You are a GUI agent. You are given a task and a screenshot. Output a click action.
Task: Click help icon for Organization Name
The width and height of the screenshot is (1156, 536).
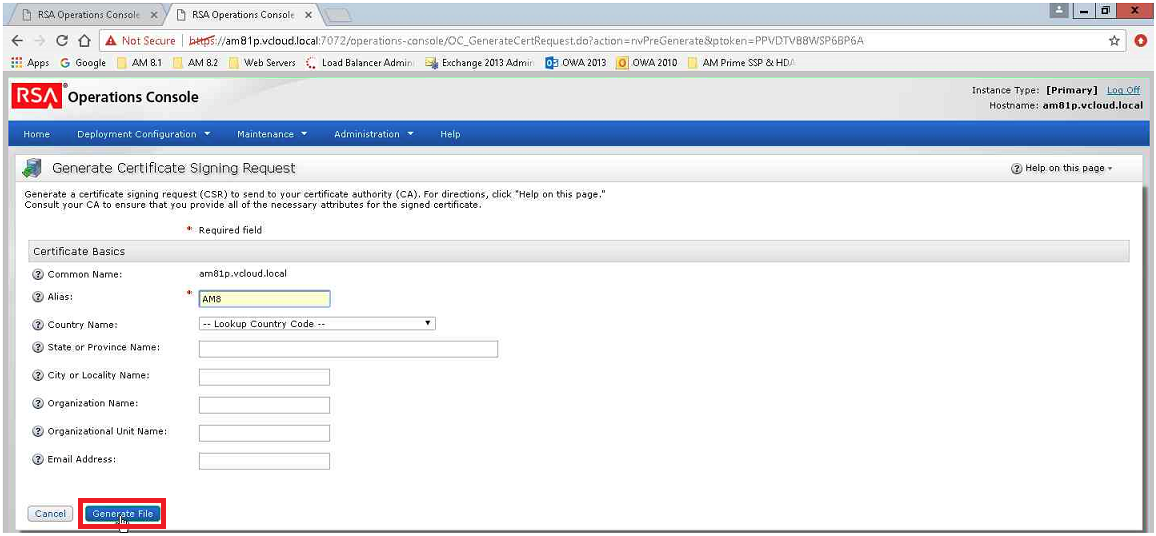click(39, 404)
